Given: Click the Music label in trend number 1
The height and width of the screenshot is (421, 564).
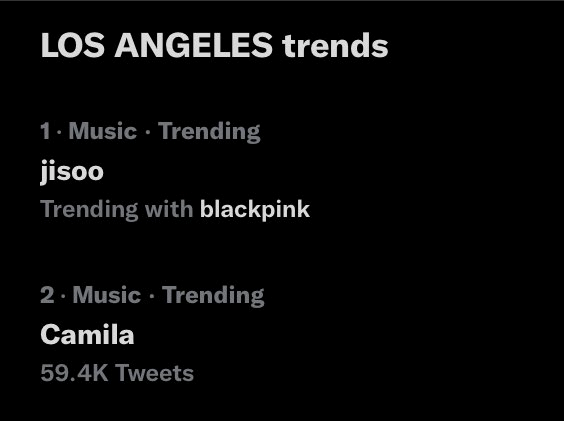Looking at the screenshot, I should click(x=103, y=131).
